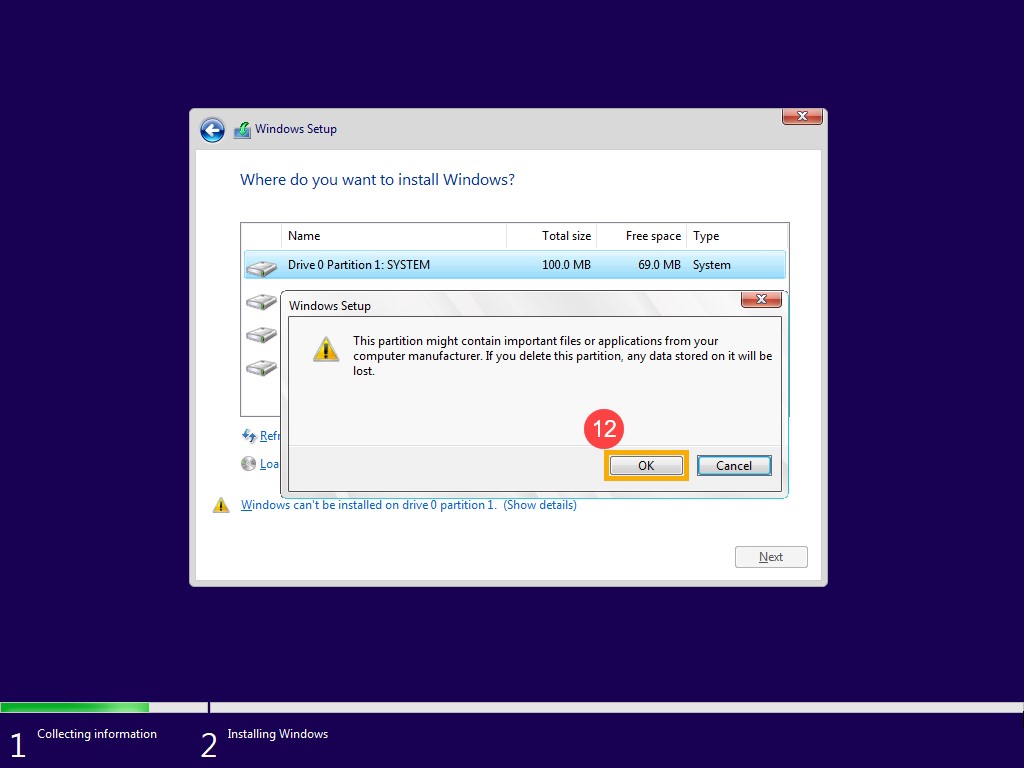1024x768 pixels.
Task: Click the fourth drive icon in the list
Action: [x=262, y=367]
